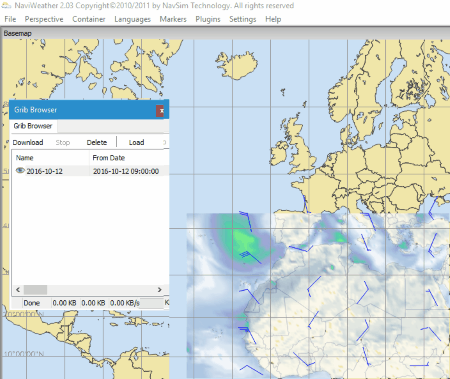The height and width of the screenshot is (379, 450).
Task: Click the 2016-10-12 09:00:00 From Date cell
Action: 126,171
